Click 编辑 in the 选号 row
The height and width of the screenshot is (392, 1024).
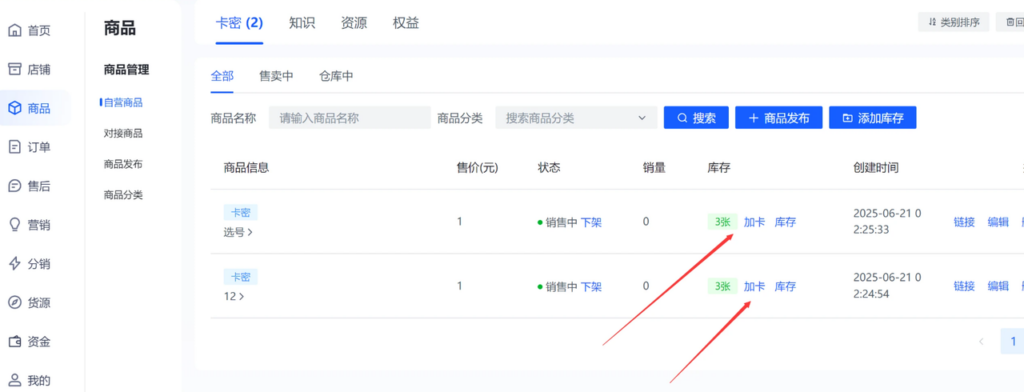click(x=999, y=222)
